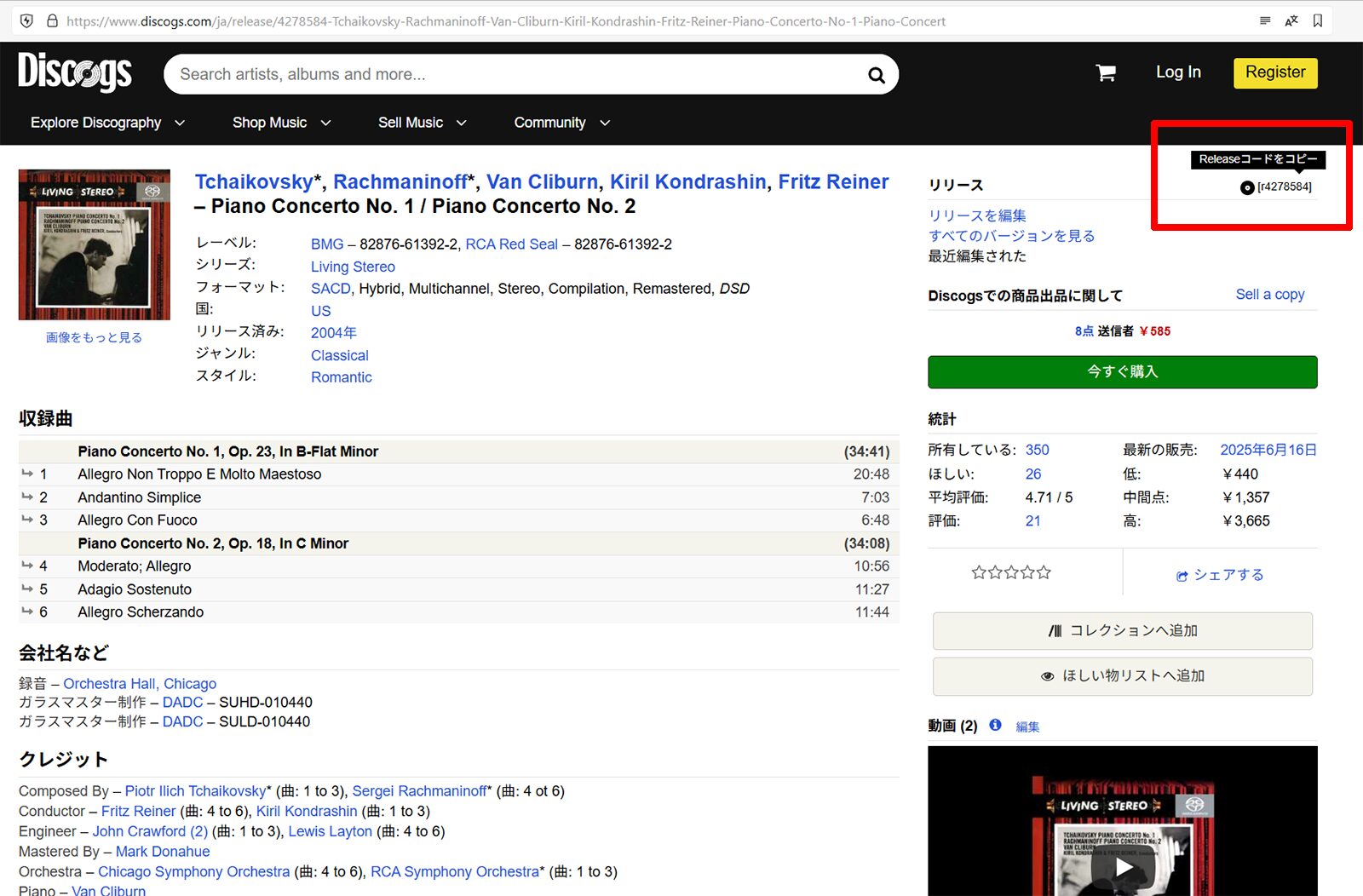Bookmark this page icon
1363x896 pixels.
click(1318, 21)
